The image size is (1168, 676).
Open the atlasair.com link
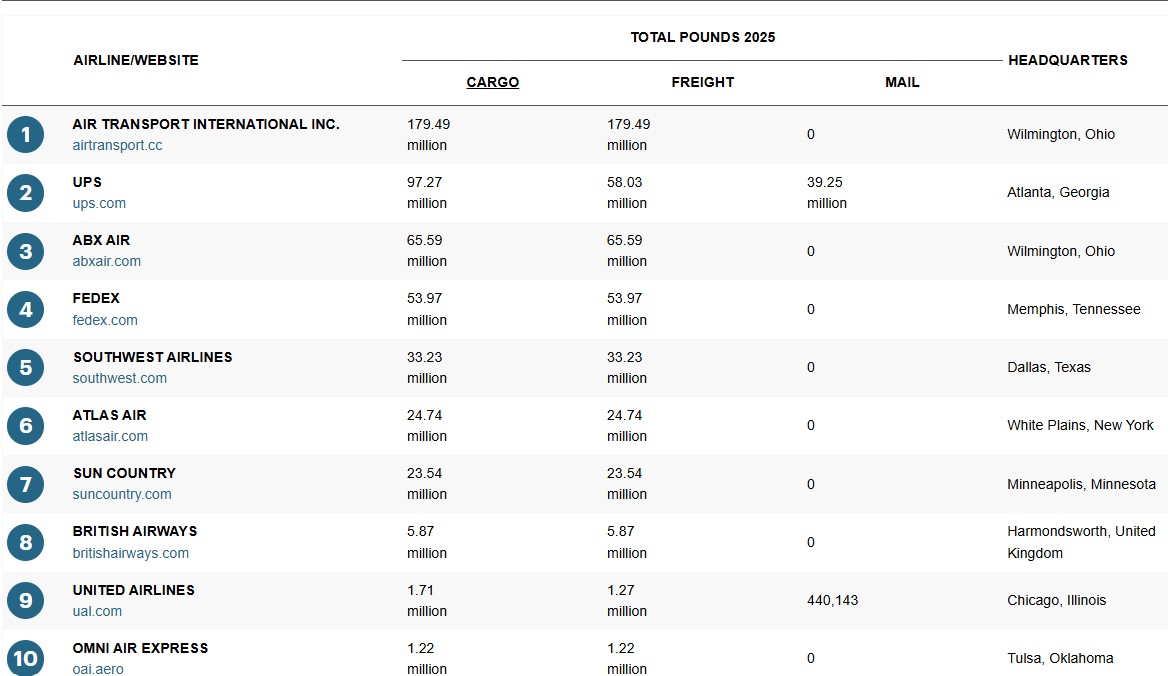(x=110, y=436)
